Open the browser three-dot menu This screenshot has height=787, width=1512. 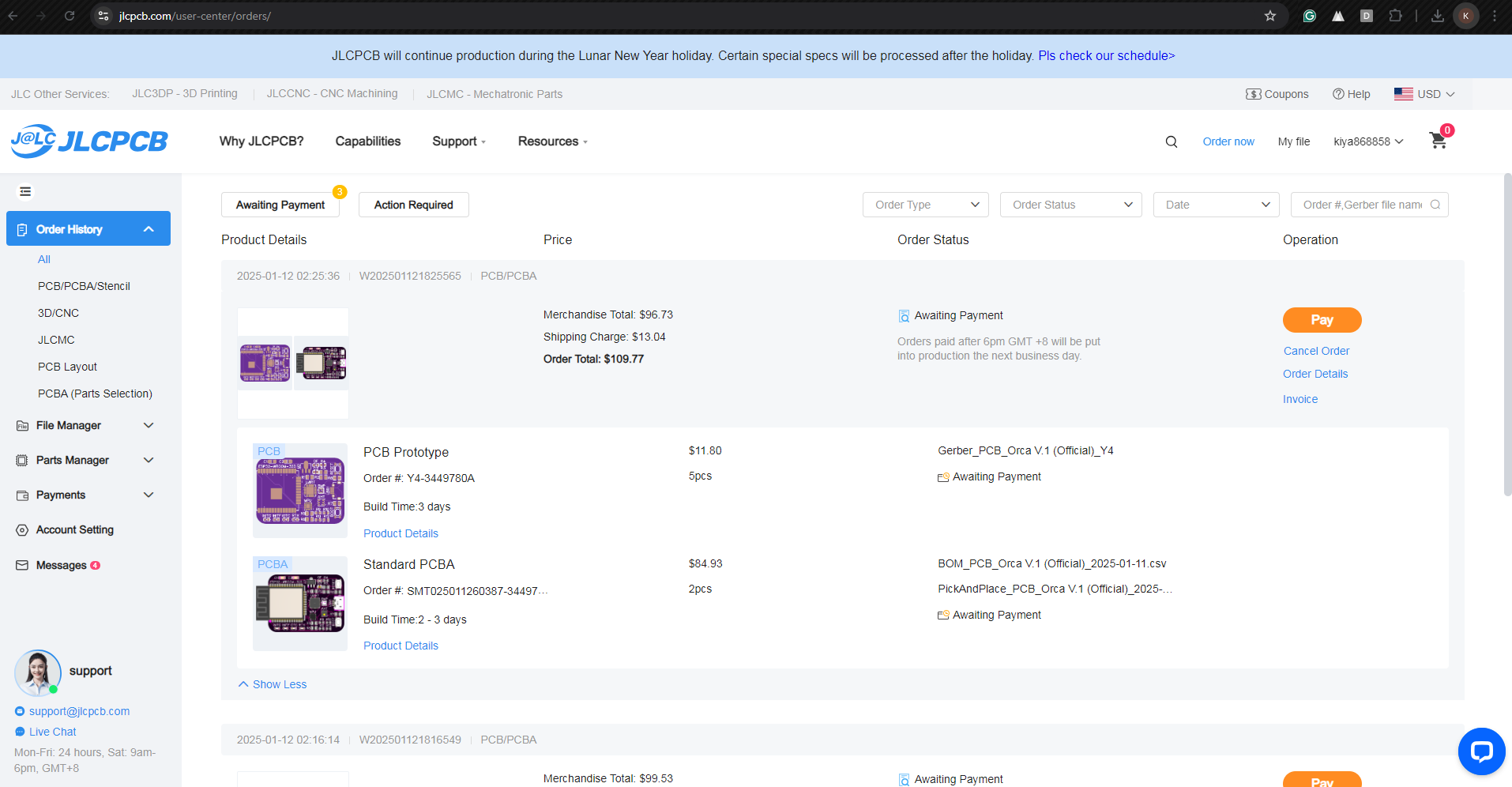pyautogui.click(x=1495, y=16)
